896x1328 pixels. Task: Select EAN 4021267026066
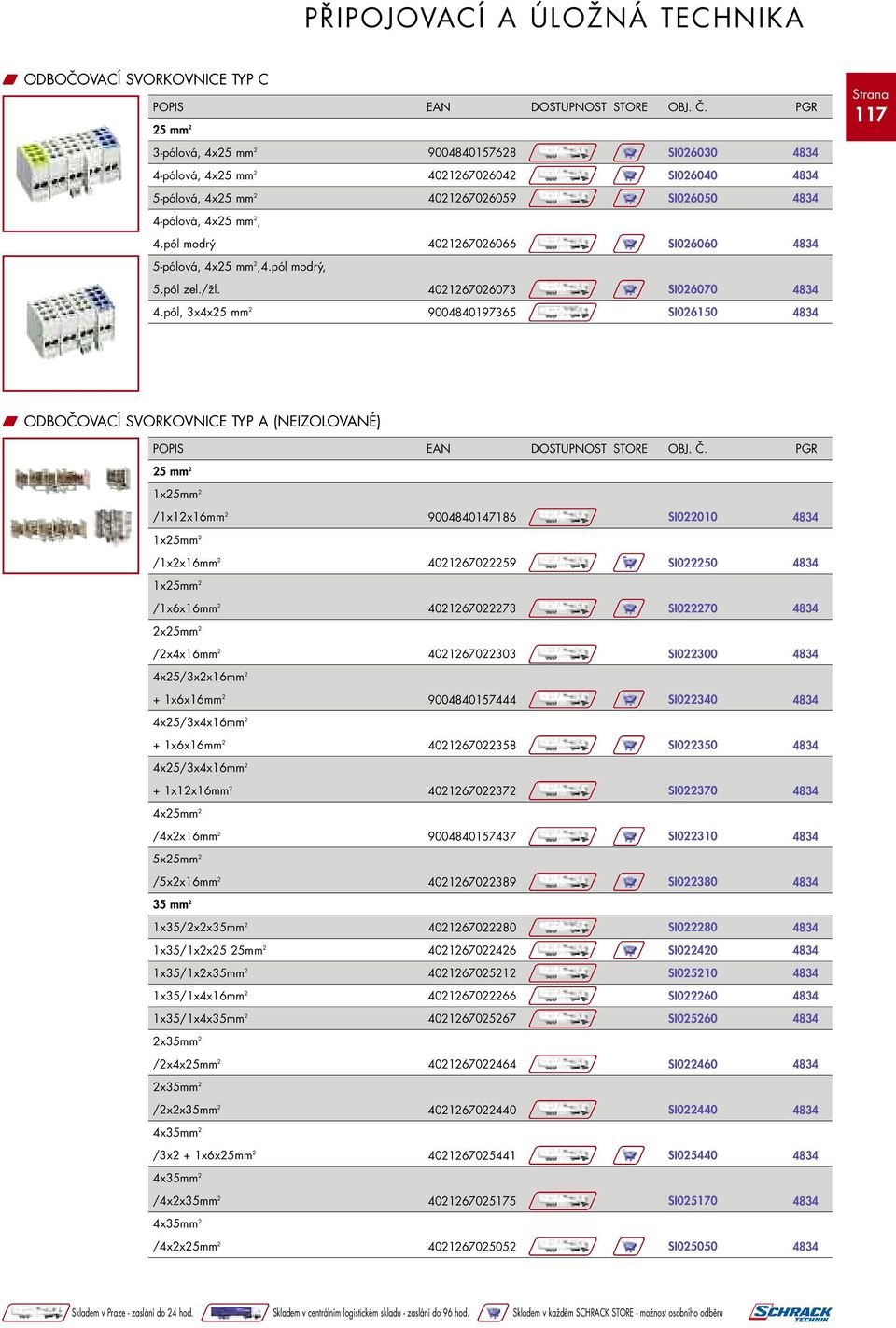click(x=471, y=244)
